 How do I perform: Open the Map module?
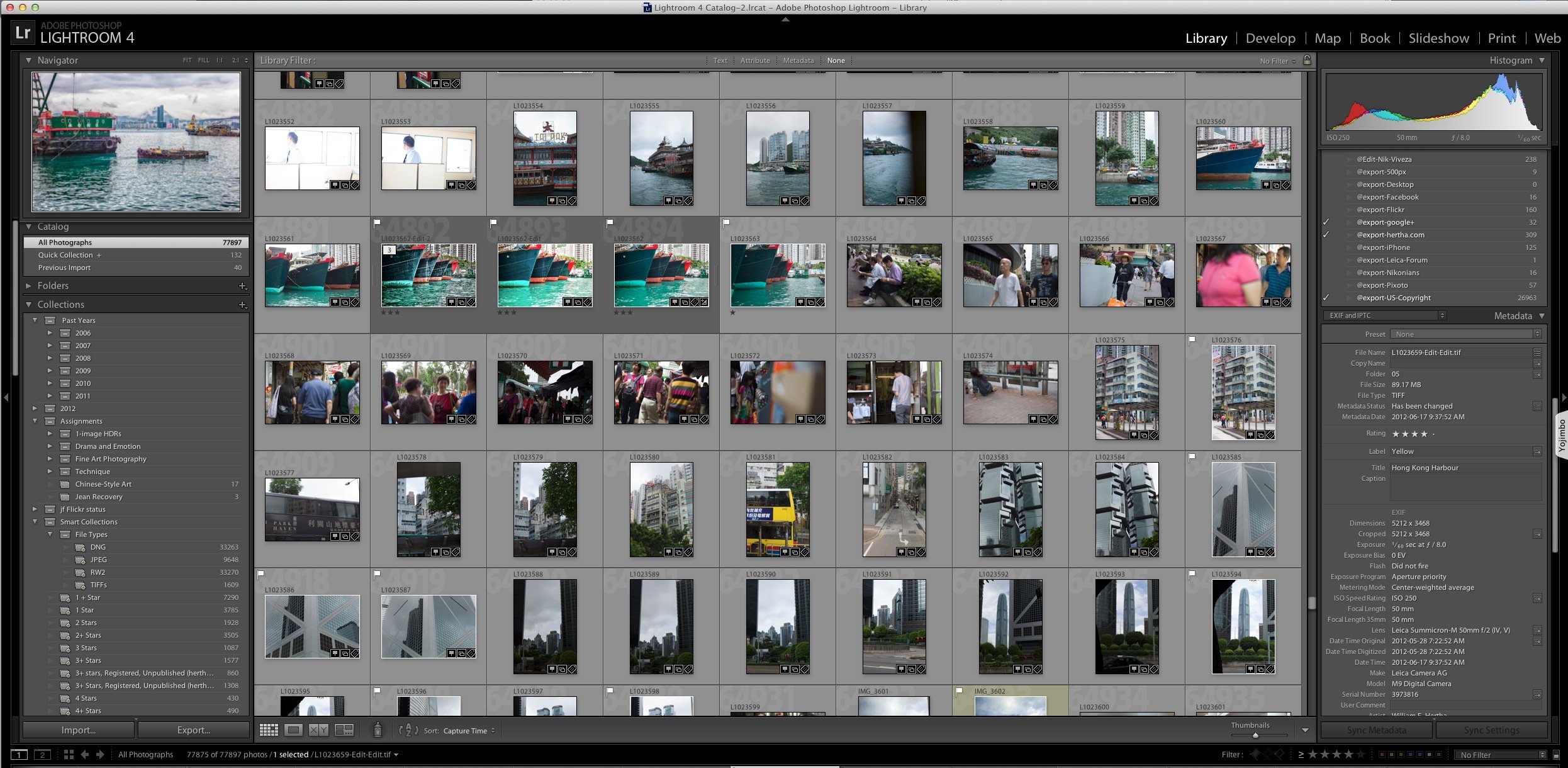tap(1328, 38)
